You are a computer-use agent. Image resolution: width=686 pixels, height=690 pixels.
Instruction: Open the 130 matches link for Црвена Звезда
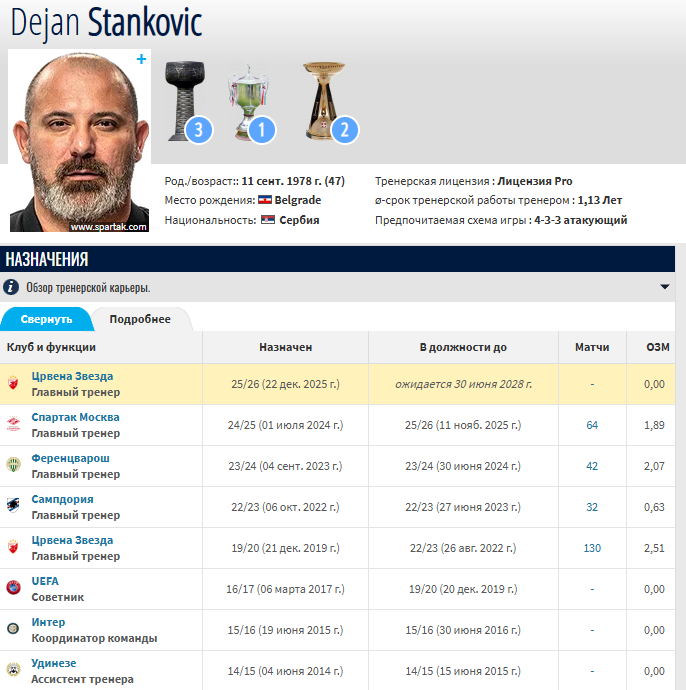point(592,548)
